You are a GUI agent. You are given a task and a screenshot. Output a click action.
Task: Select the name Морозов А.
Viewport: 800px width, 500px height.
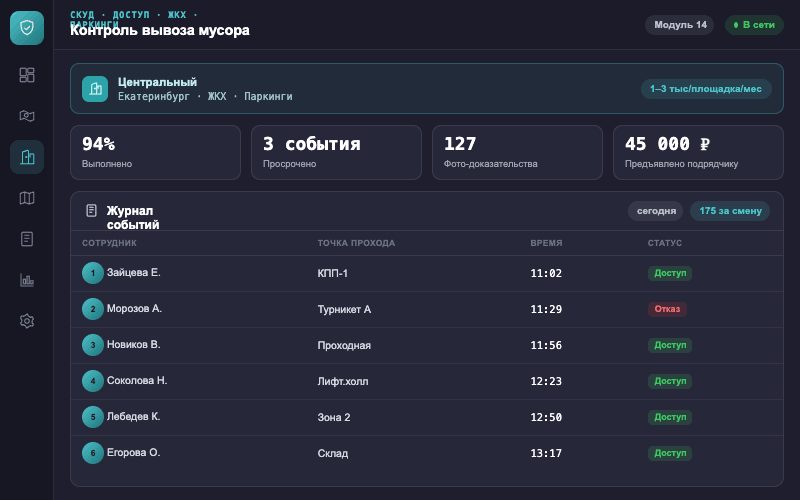point(134,308)
